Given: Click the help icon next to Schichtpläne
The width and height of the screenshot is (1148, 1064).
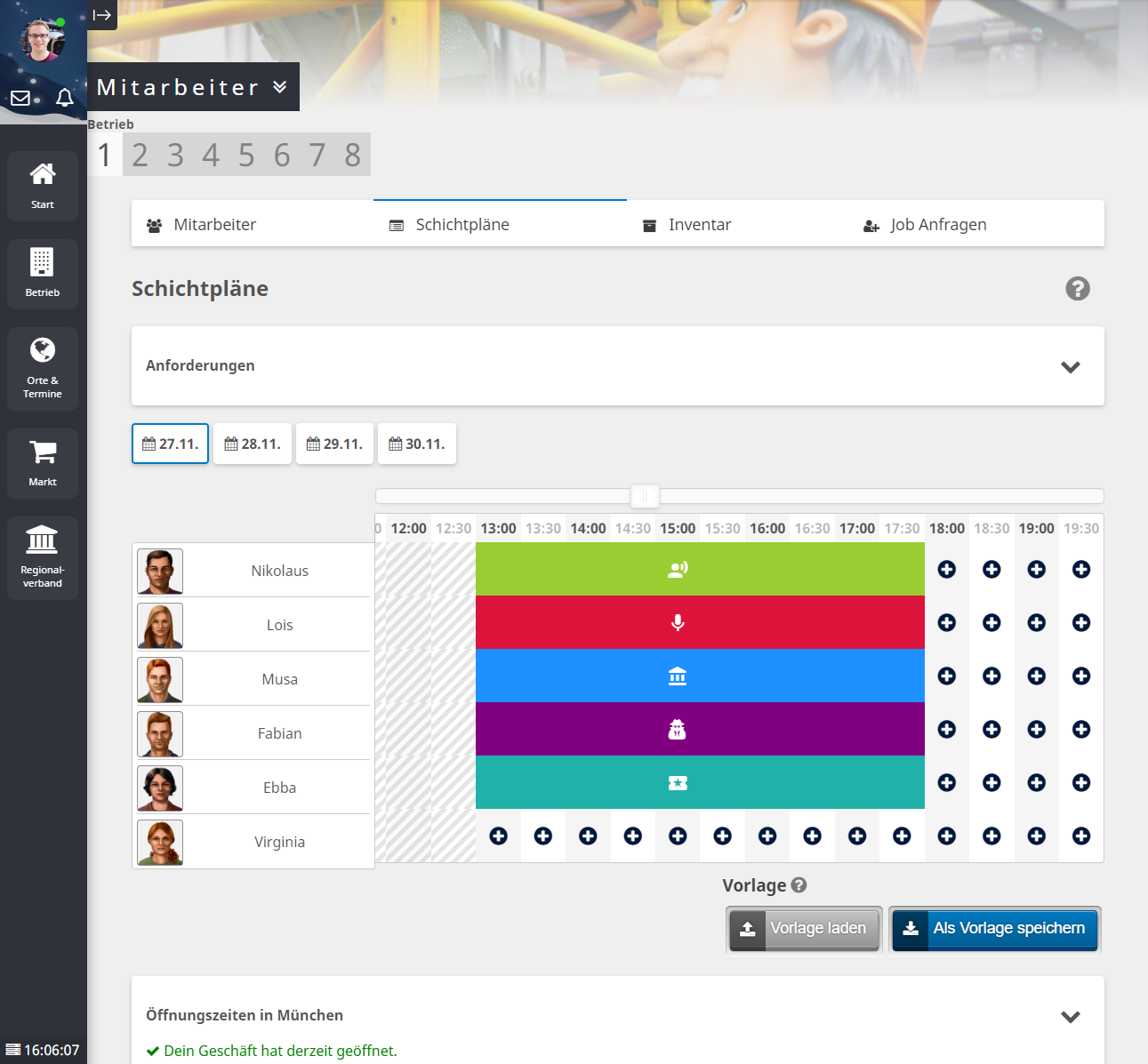Looking at the screenshot, I should (x=1077, y=289).
